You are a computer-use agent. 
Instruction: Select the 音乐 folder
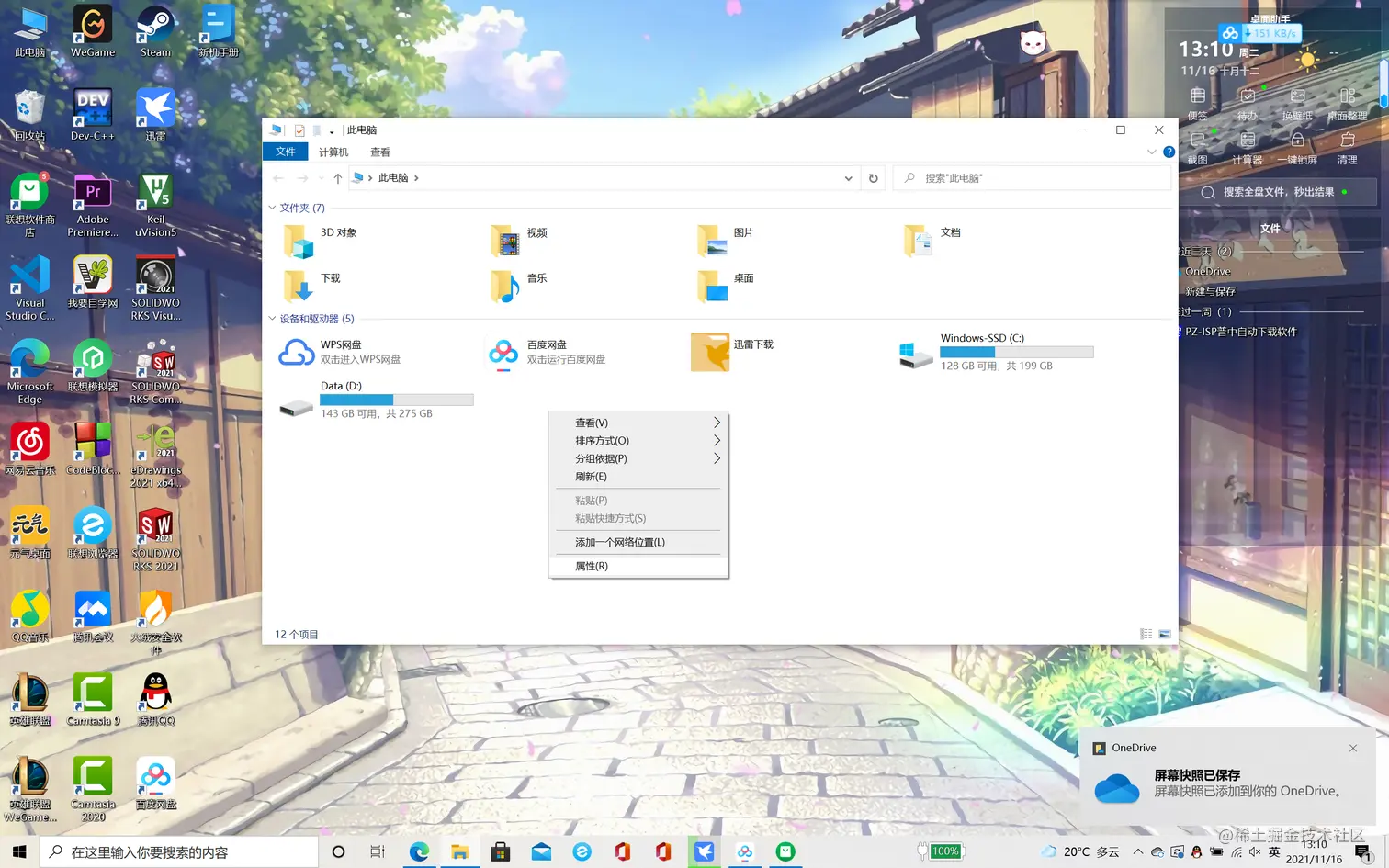pyautogui.click(x=505, y=286)
